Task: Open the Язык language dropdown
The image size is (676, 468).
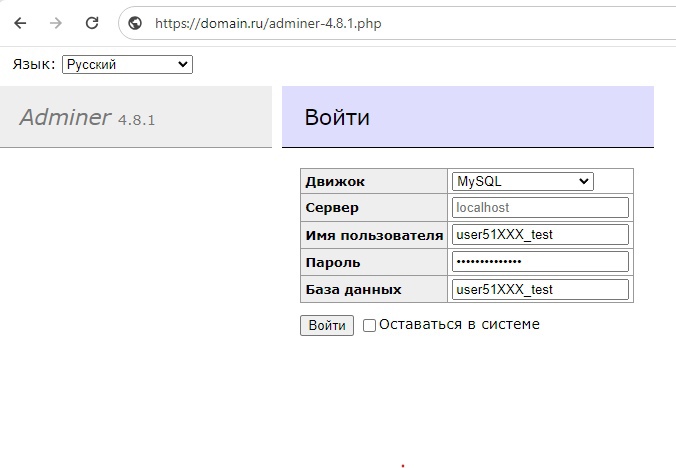Action: pos(127,64)
